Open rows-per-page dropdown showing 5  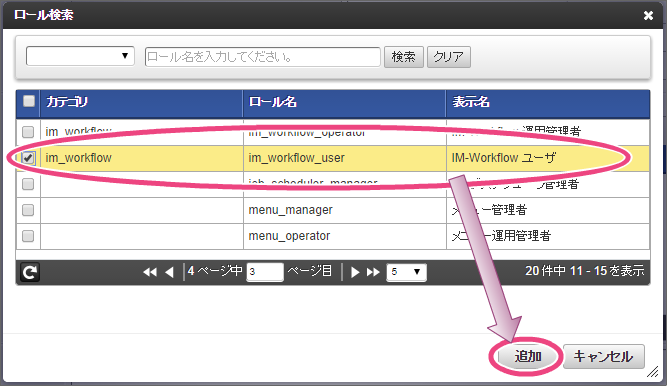(x=406, y=272)
